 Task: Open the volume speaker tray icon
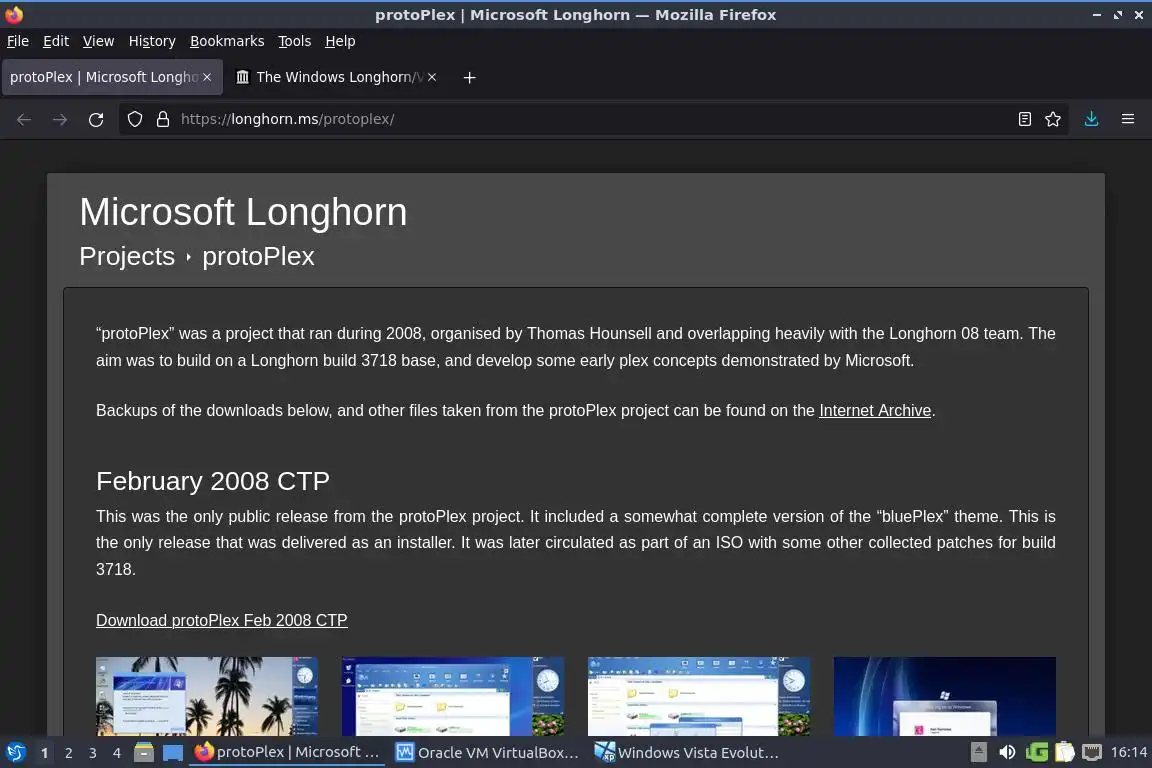[x=1007, y=753]
